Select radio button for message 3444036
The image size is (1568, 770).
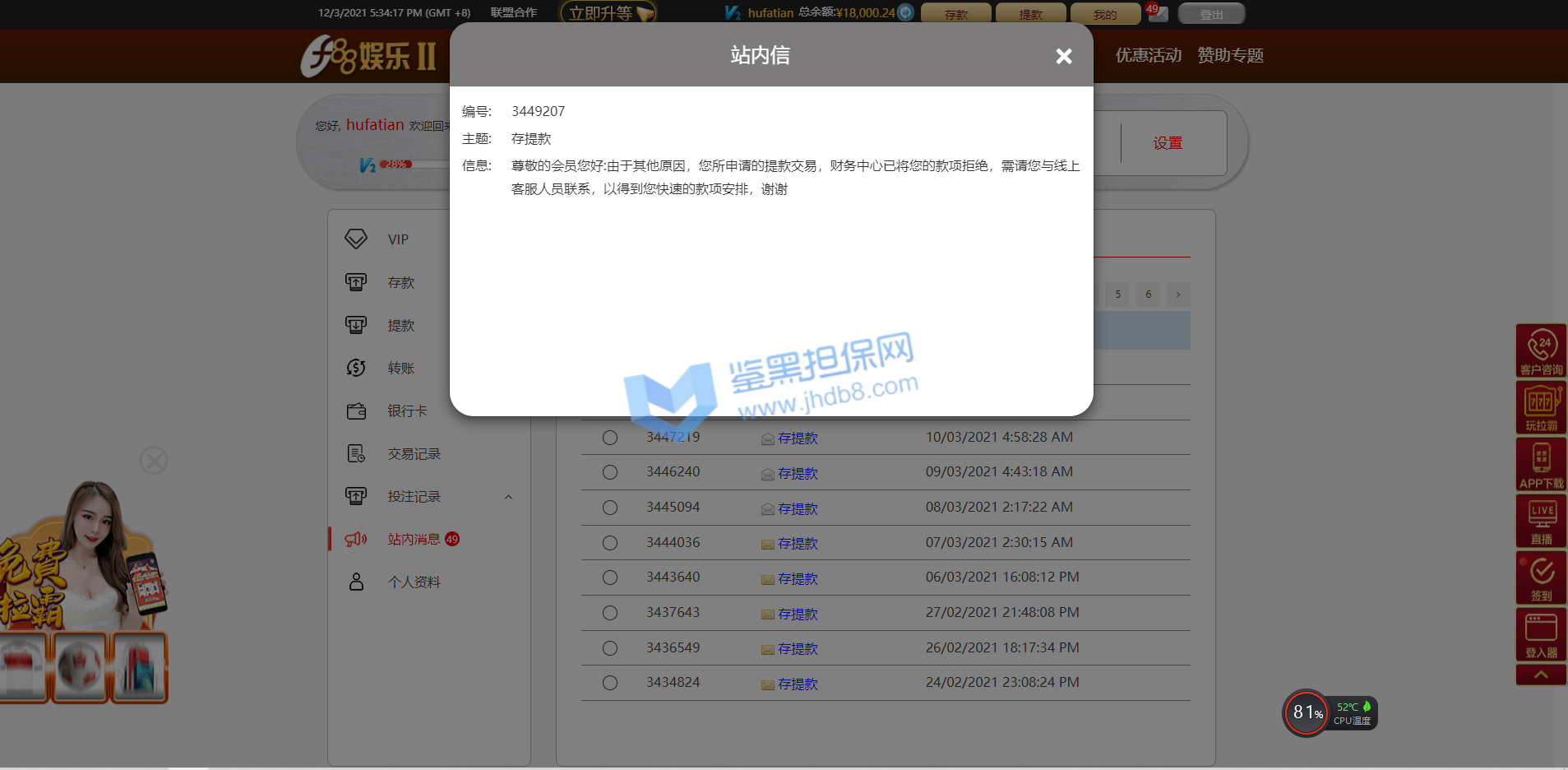pyautogui.click(x=610, y=543)
